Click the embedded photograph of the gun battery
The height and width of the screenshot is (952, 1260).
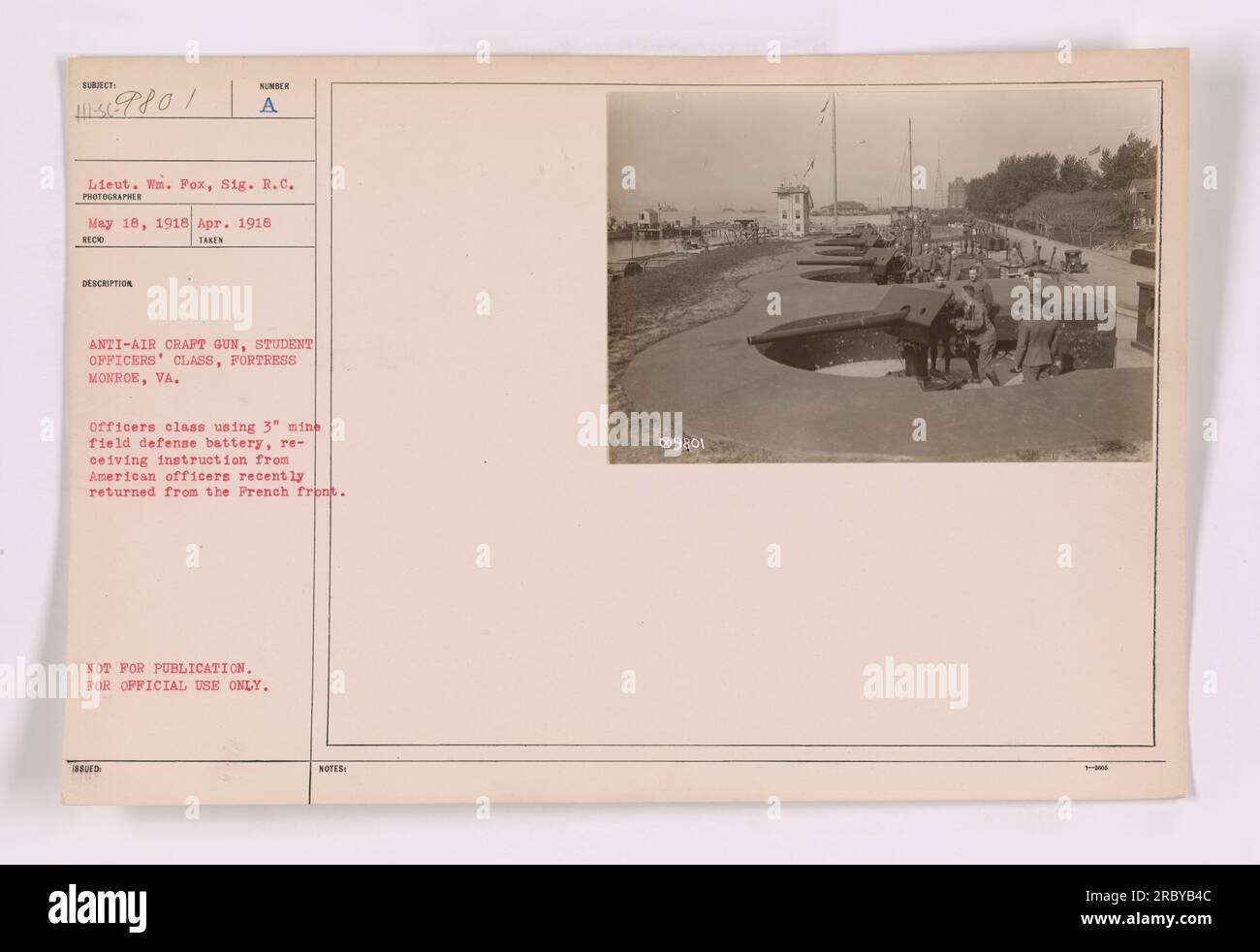[x=882, y=277]
